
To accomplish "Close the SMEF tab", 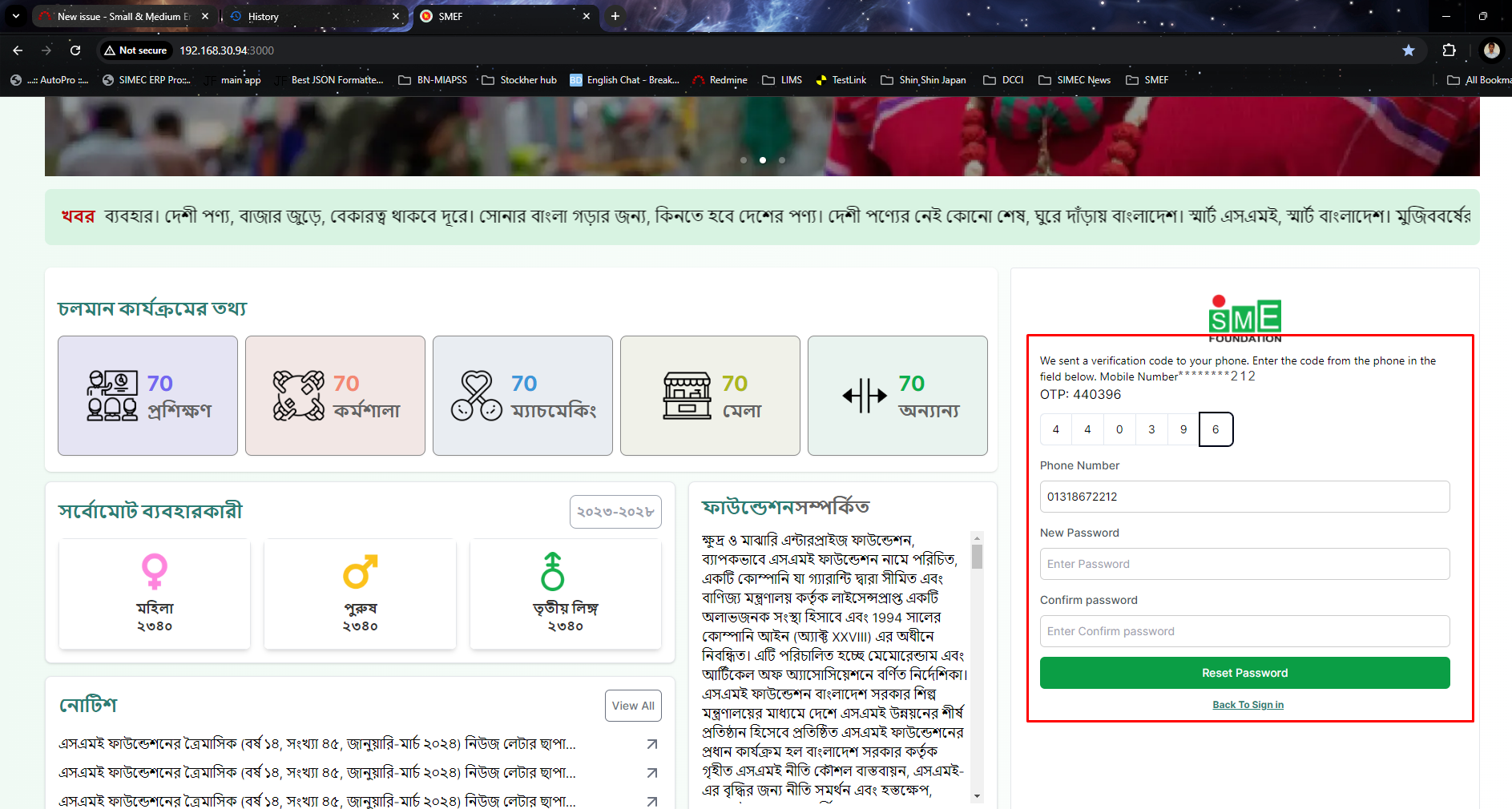I will point(587,16).
